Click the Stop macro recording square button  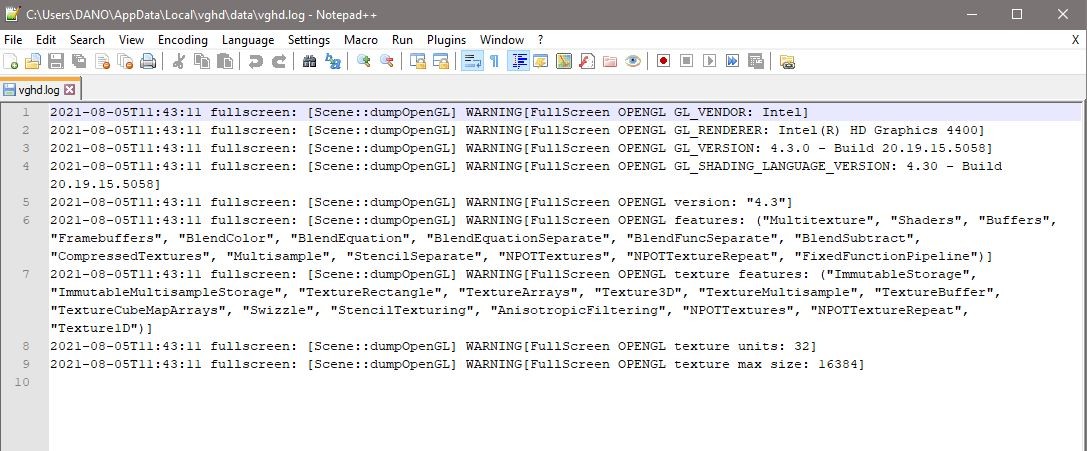[x=686, y=62]
